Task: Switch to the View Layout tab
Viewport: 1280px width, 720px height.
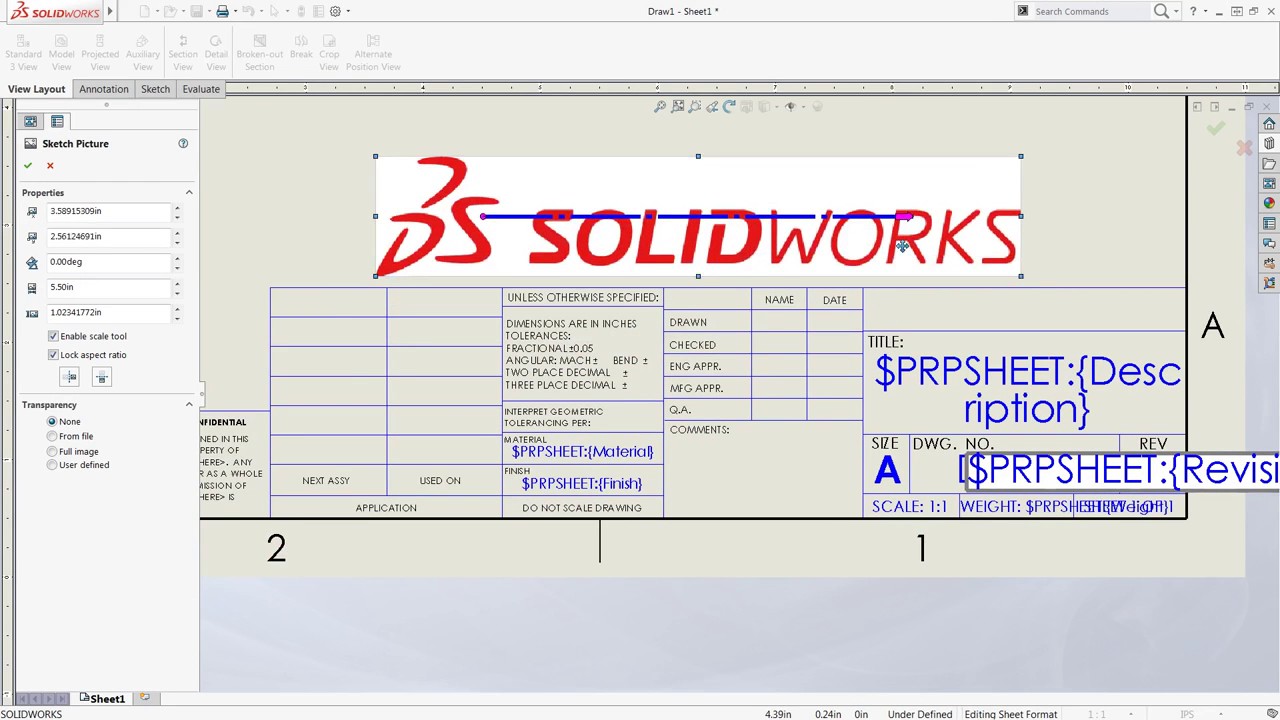Action: (37, 89)
